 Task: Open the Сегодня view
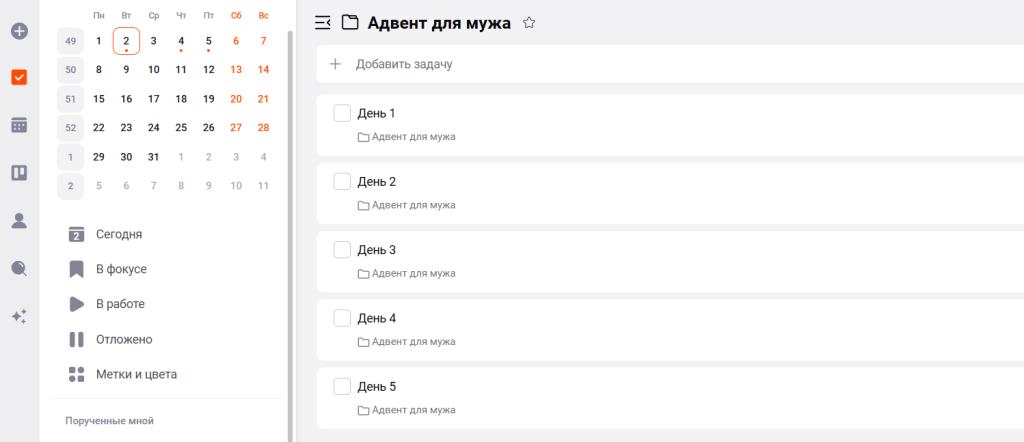click(x=118, y=234)
